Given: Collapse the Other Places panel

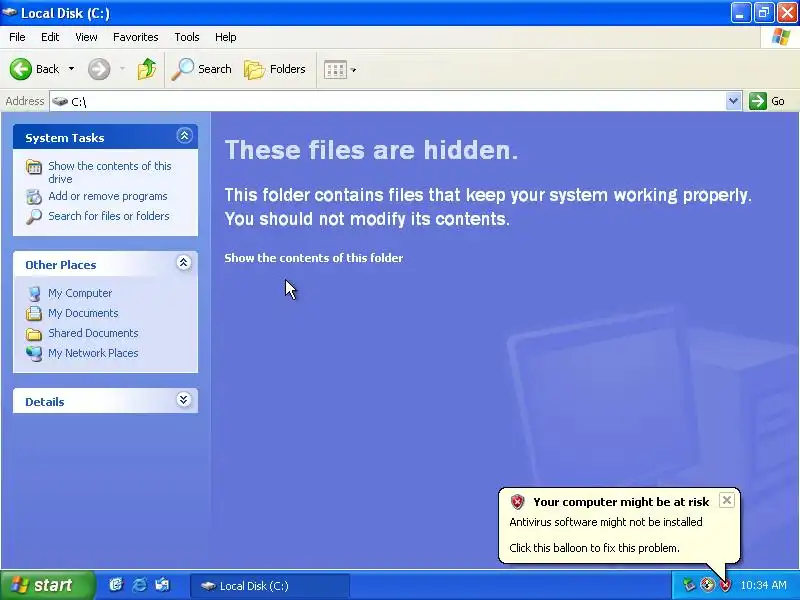Looking at the screenshot, I should pyautogui.click(x=184, y=263).
